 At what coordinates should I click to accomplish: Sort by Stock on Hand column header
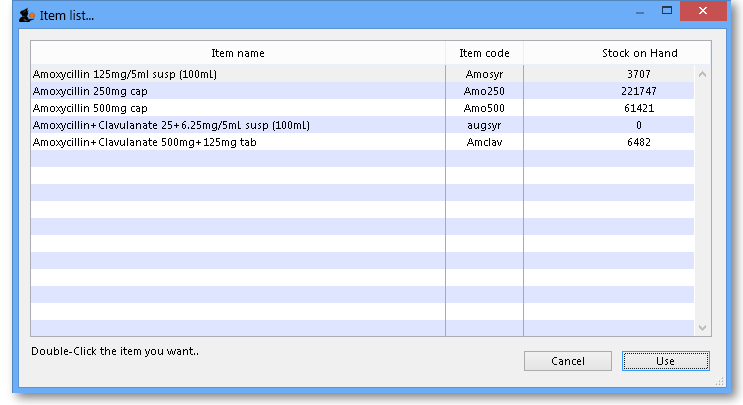pyautogui.click(x=639, y=53)
